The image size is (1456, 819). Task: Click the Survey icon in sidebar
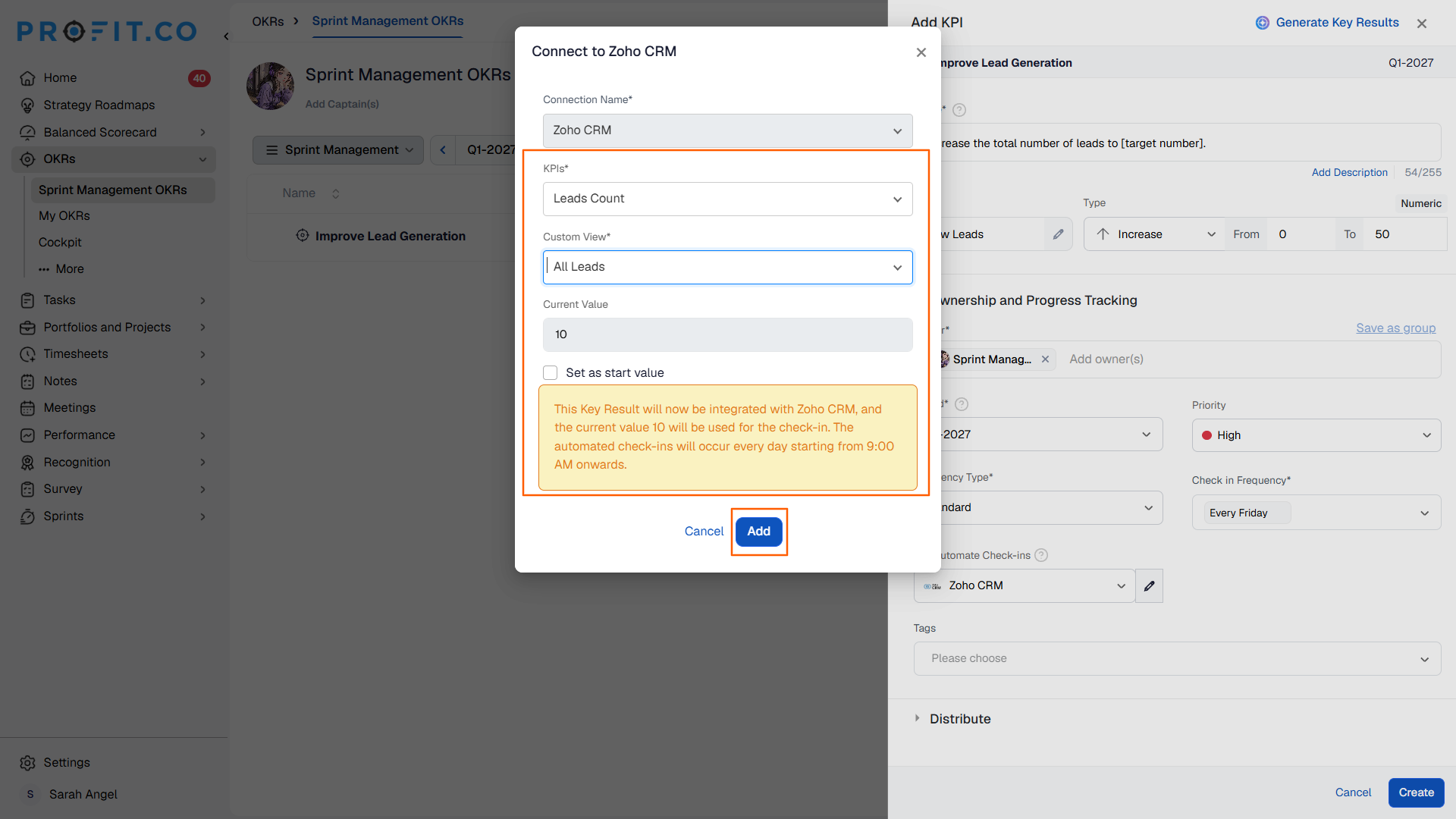(x=27, y=489)
